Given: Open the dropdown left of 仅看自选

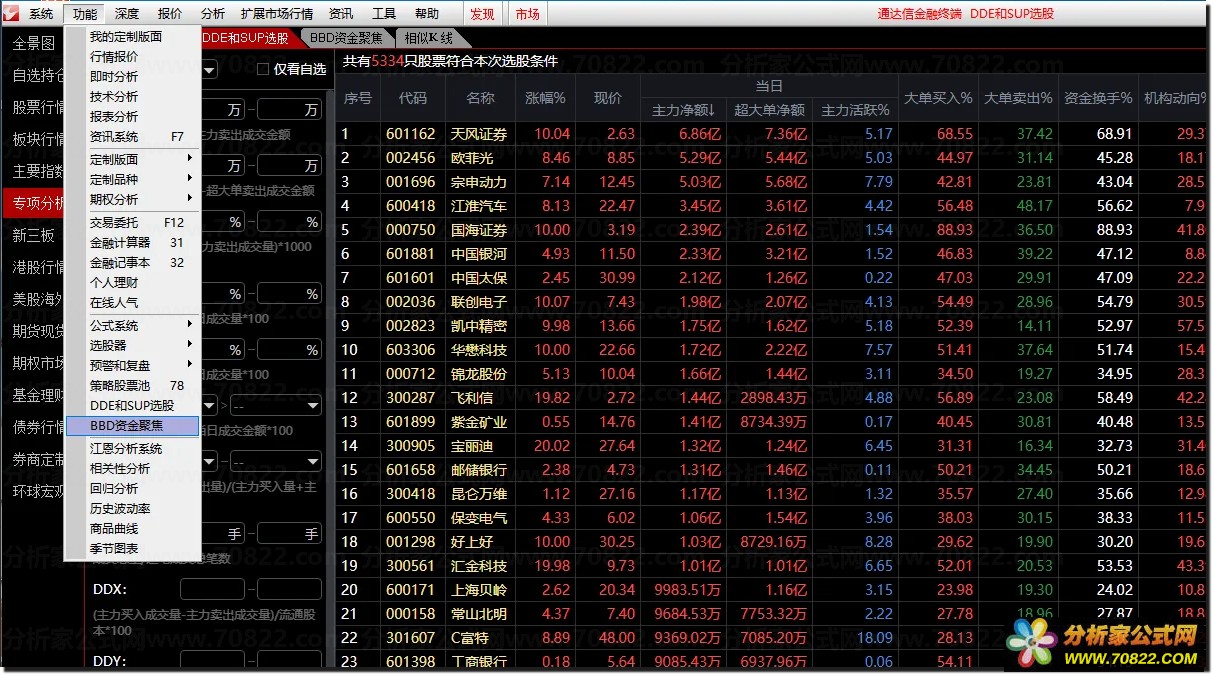Looking at the screenshot, I should point(210,69).
